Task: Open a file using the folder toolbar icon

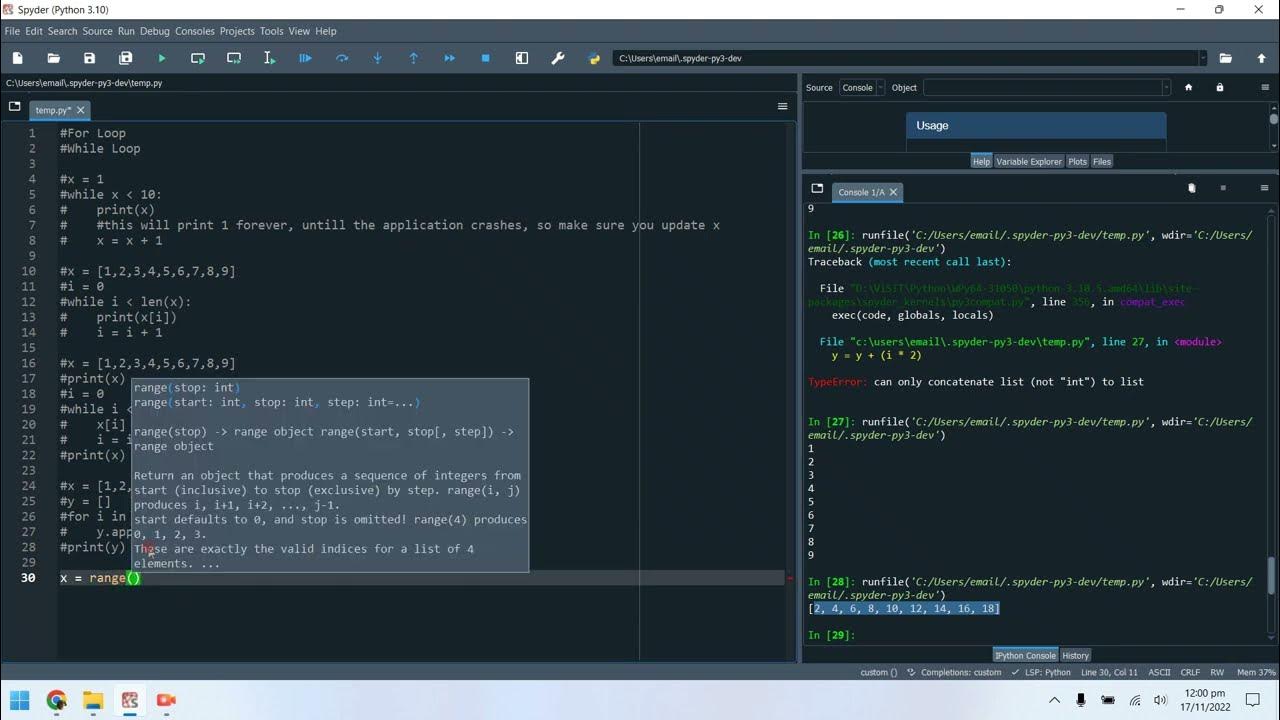Action: click(53, 58)
